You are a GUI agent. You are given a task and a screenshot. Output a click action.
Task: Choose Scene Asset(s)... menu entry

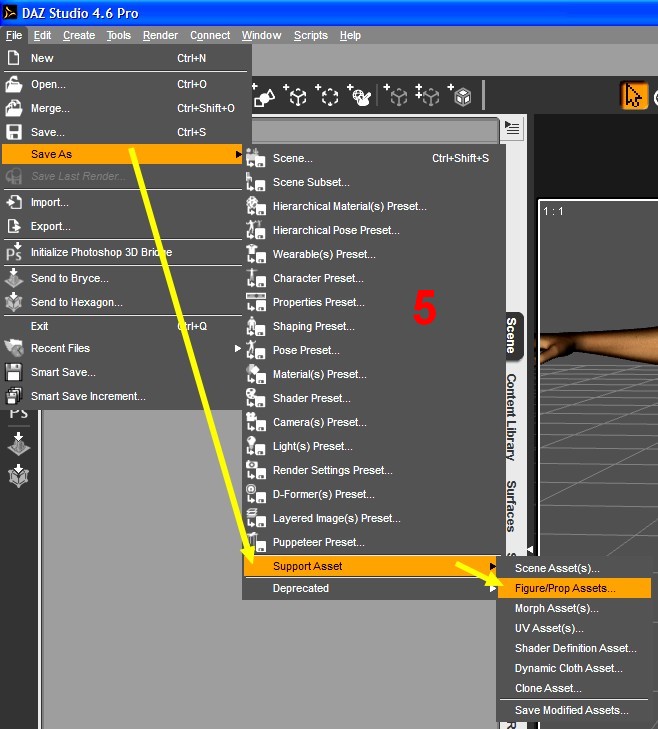574,568
